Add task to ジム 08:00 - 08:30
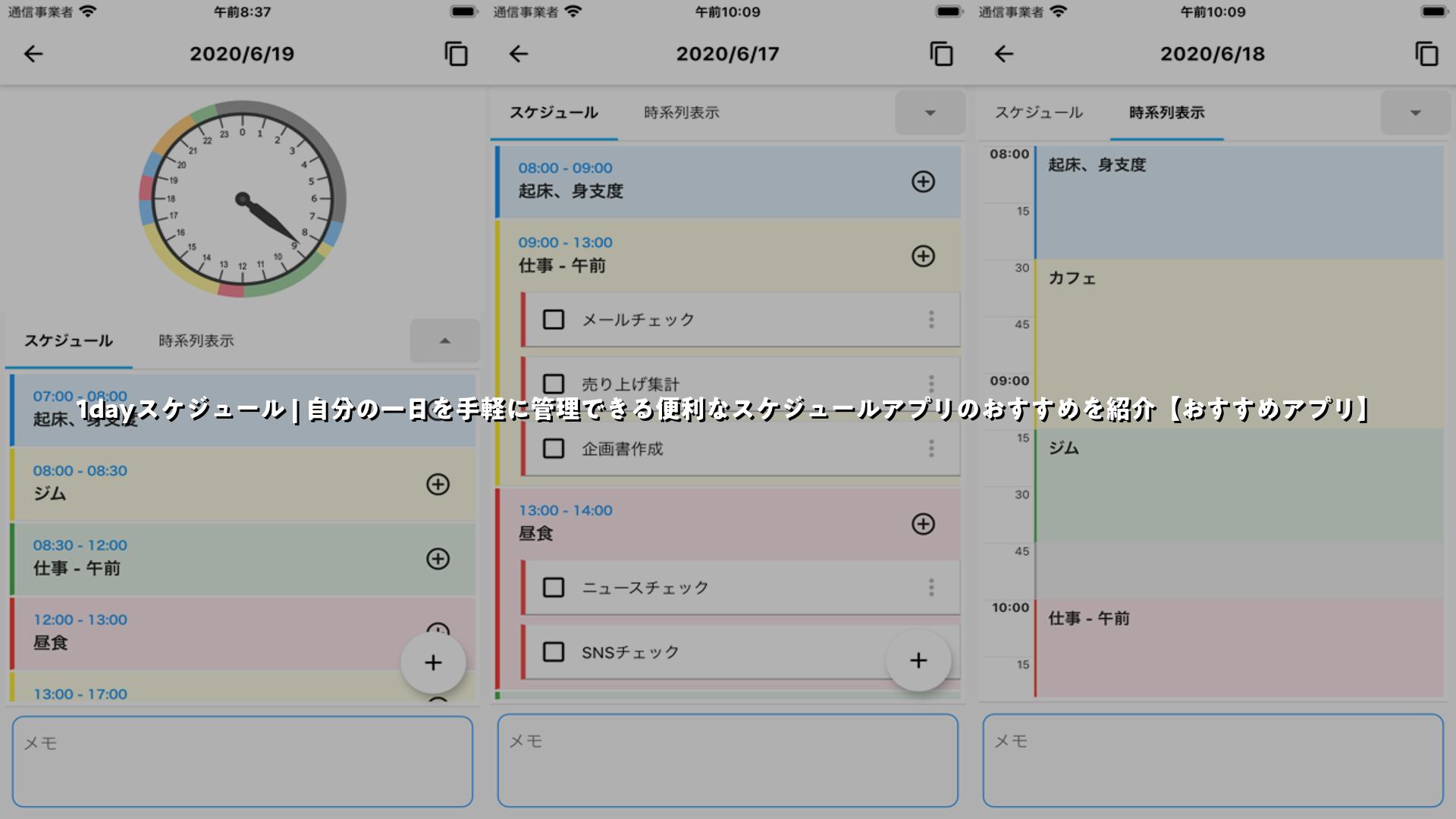Screen dimensions: 1456x819 [x=438, y=484]
